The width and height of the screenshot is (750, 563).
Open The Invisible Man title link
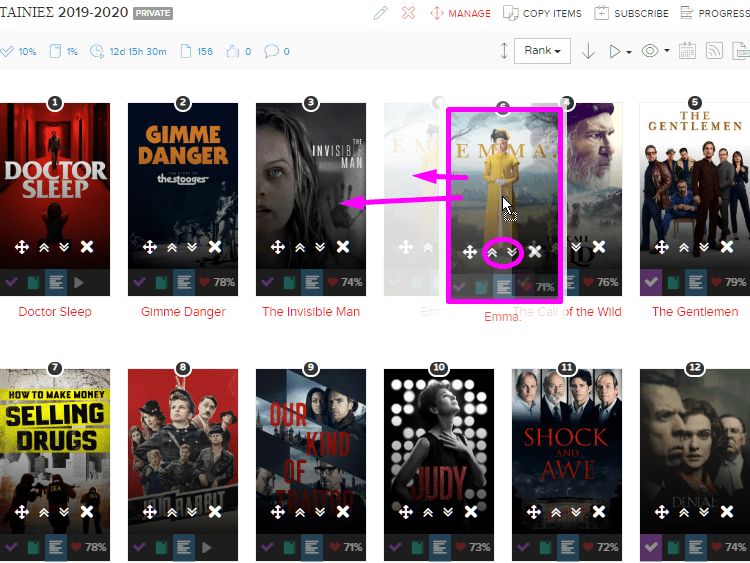[x=311, y=311]
